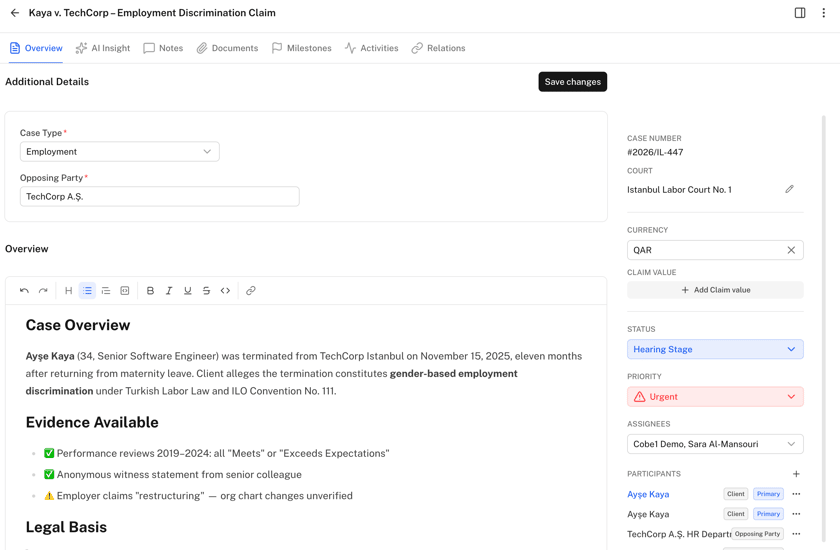Open the Case Type dropdown
The width and height of the screenshot is (840, 550).
[x=119, y=152]
